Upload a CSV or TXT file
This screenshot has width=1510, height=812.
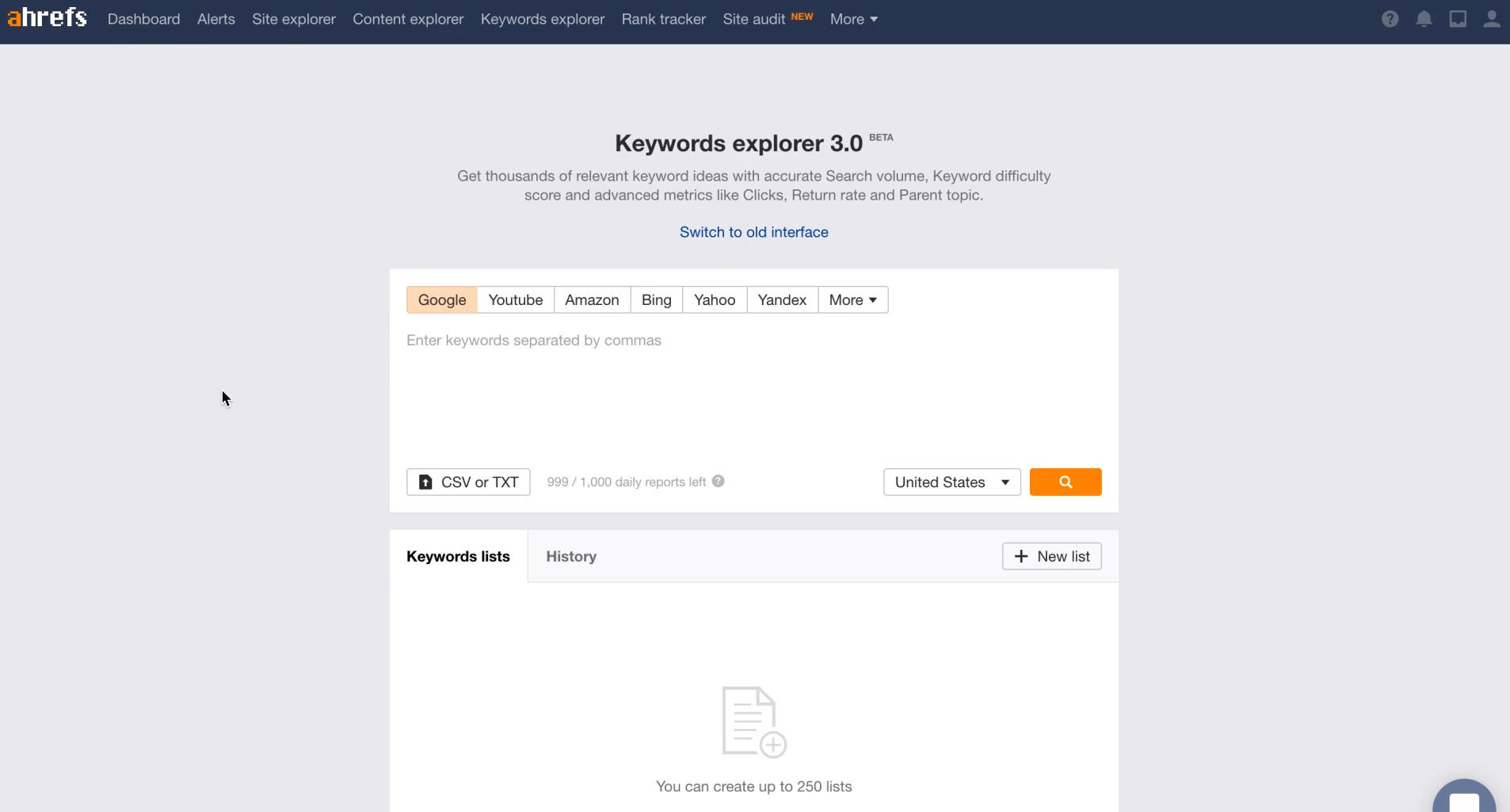pos(468,482)
